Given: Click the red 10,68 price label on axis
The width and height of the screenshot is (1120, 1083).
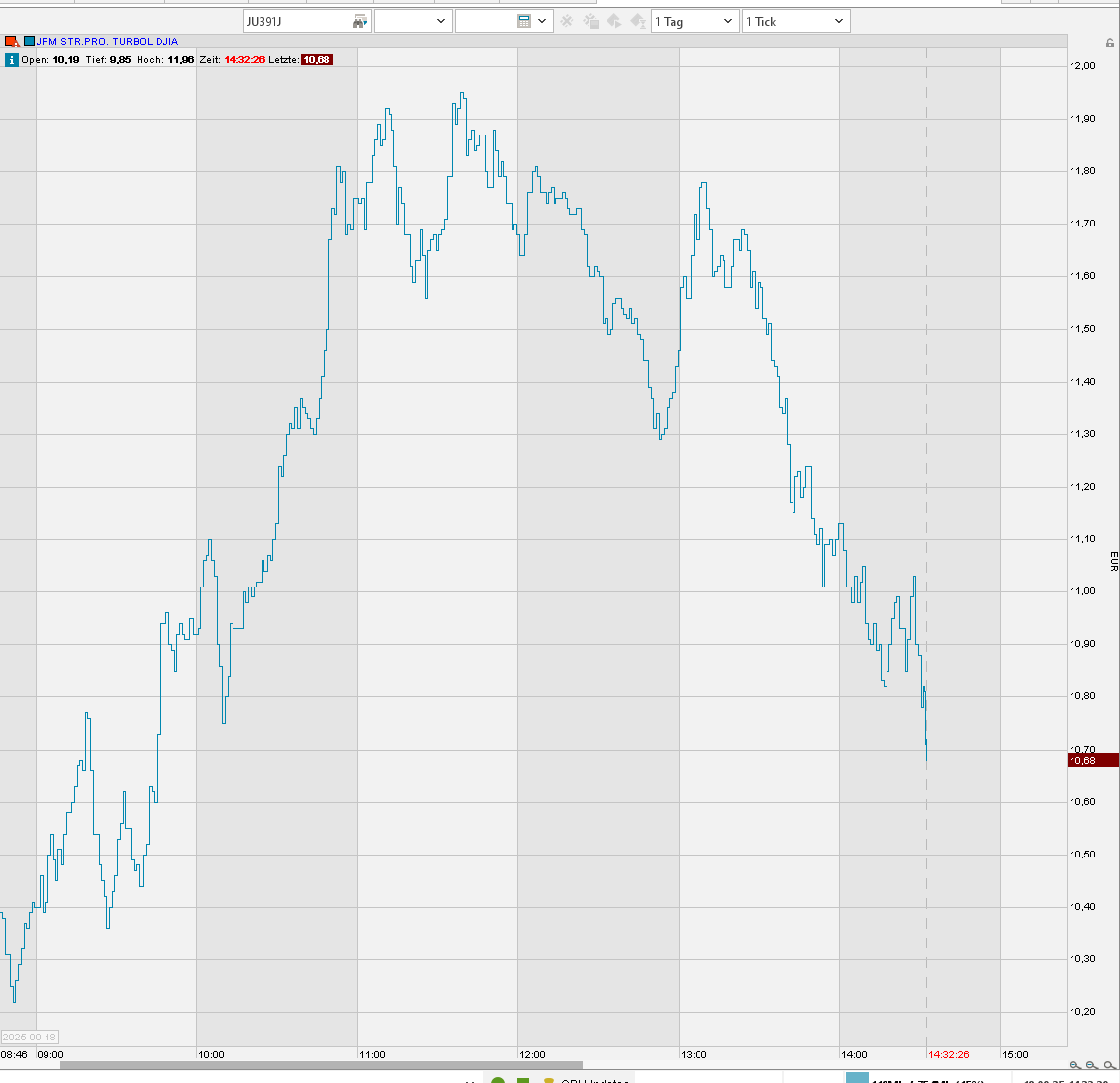Looking at the screenshot, I should [x=1092, y=760].
